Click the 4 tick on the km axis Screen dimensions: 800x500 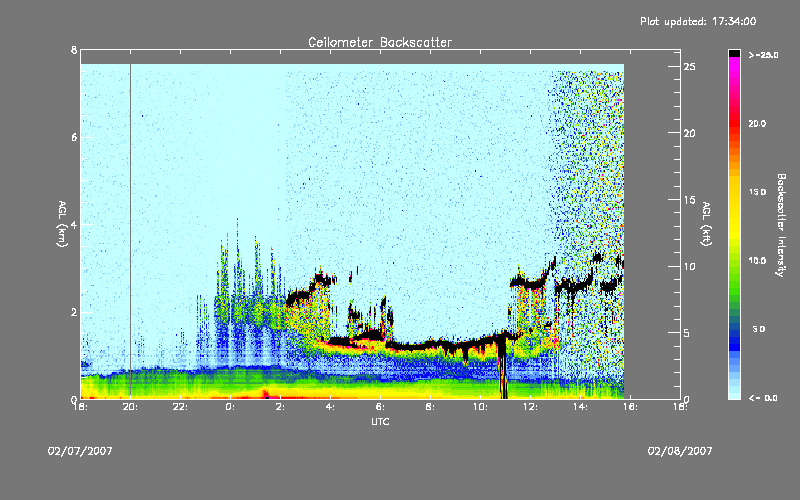74,224
